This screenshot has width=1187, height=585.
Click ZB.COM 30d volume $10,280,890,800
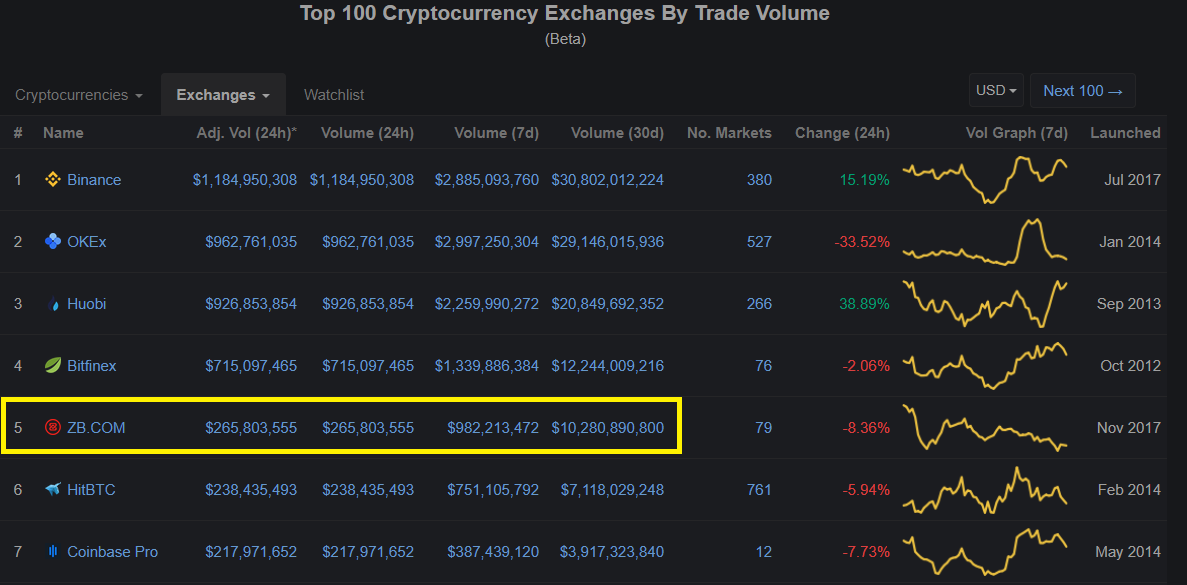click(x=608, y=428)
